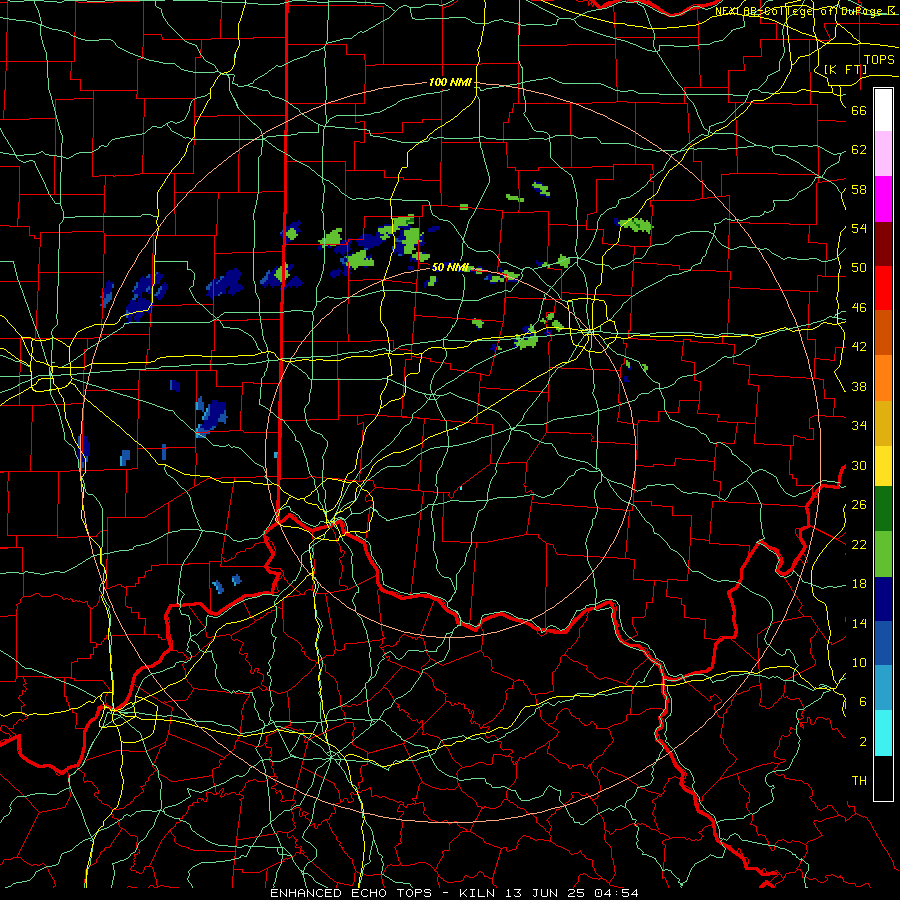900x900 pixels.
Task: Click the light orange legend swatch
Action: (x=883, y=377)
